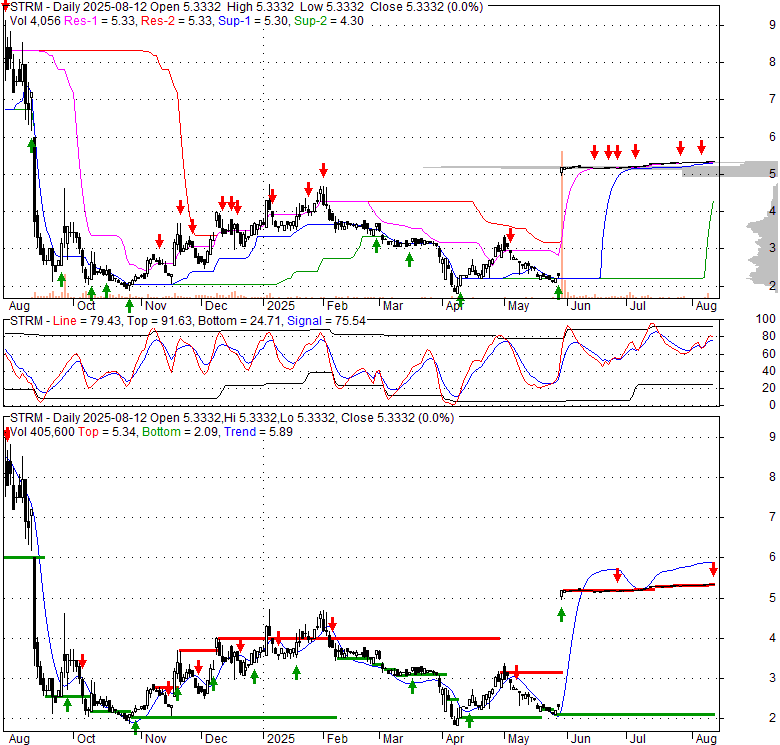The width and height of the screenshot is (780, 745).
Task: Click the 40 tick on the oscillator axis
Action: pos(769,371)
